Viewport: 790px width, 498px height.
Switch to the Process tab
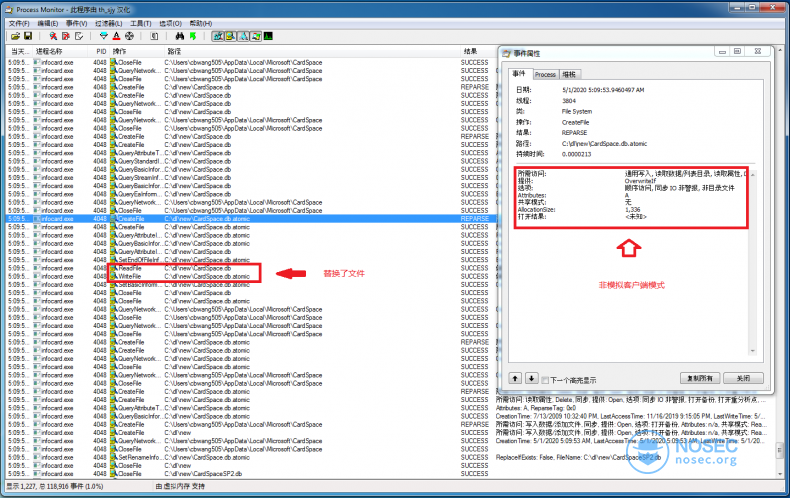(545, 75)
